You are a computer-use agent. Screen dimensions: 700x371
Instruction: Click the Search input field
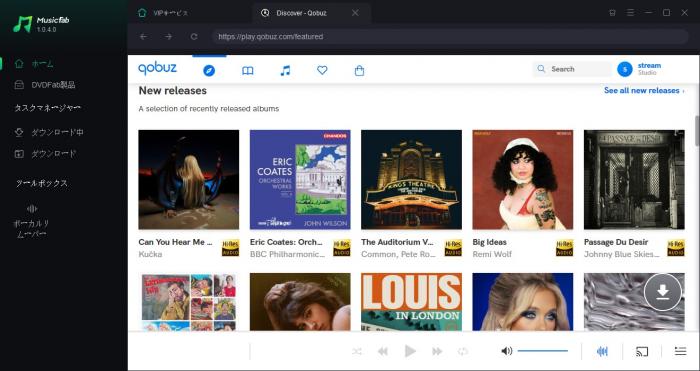click(x=572, y=69)
